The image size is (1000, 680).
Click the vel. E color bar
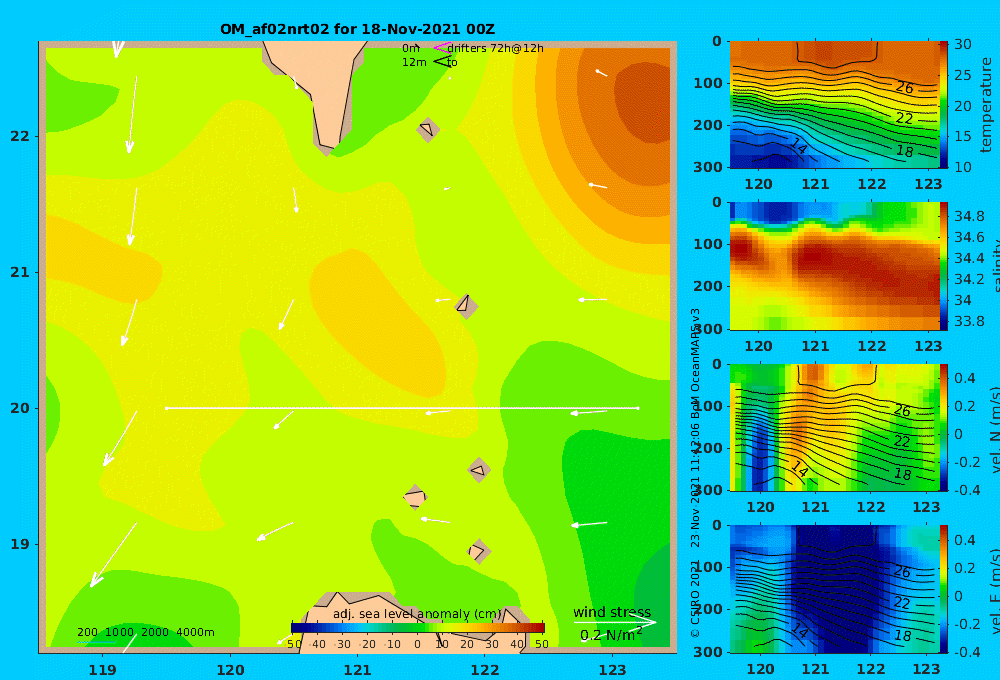tap(944, 589)
